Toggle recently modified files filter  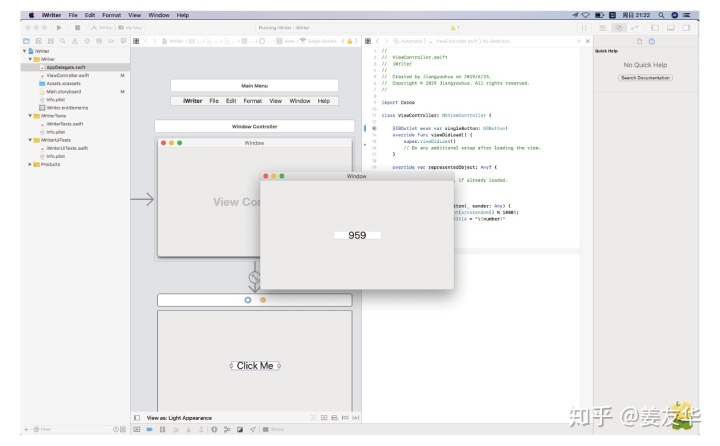tap(116, 429)
